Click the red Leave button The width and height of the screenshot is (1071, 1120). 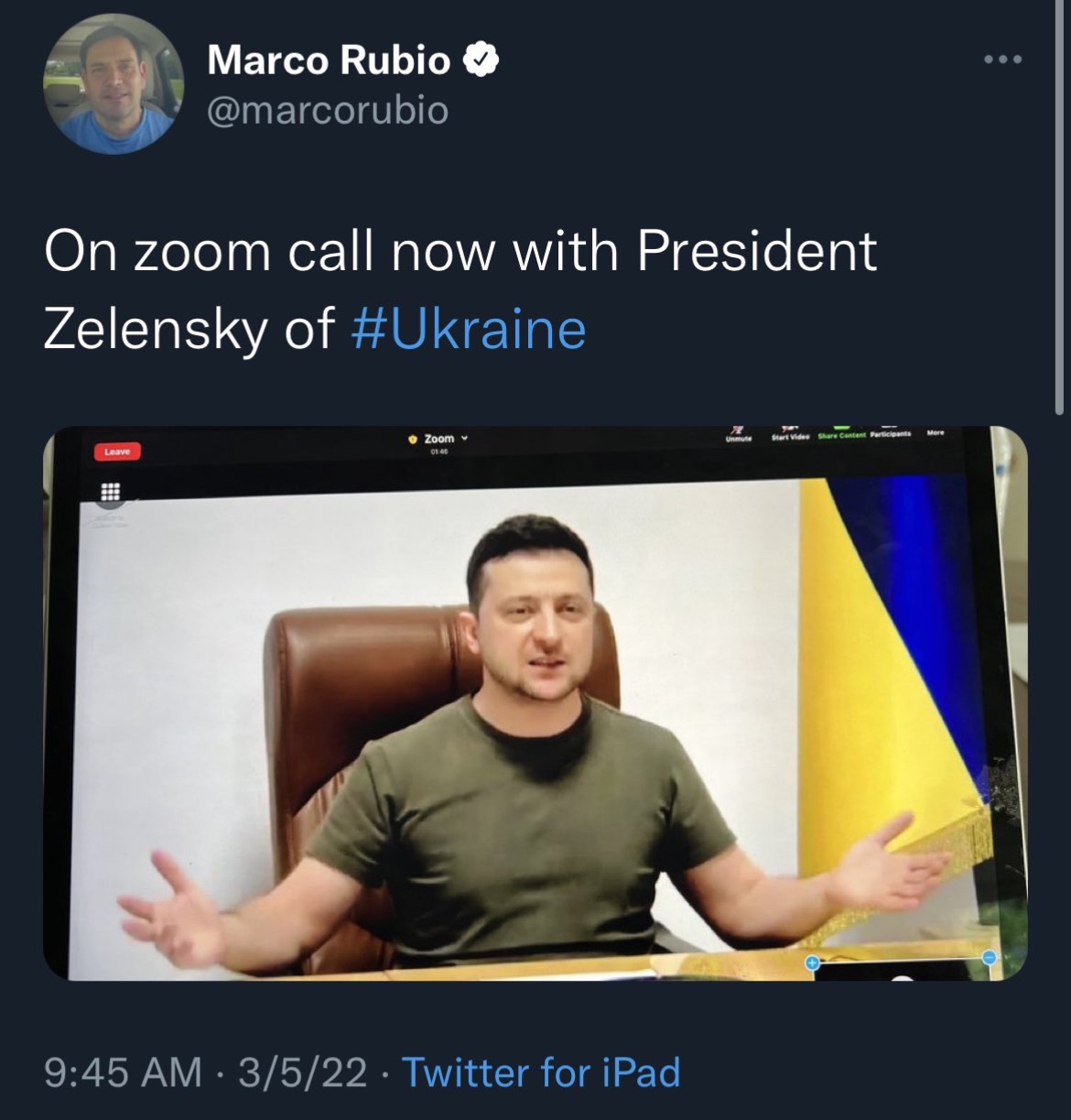[116, 451]
